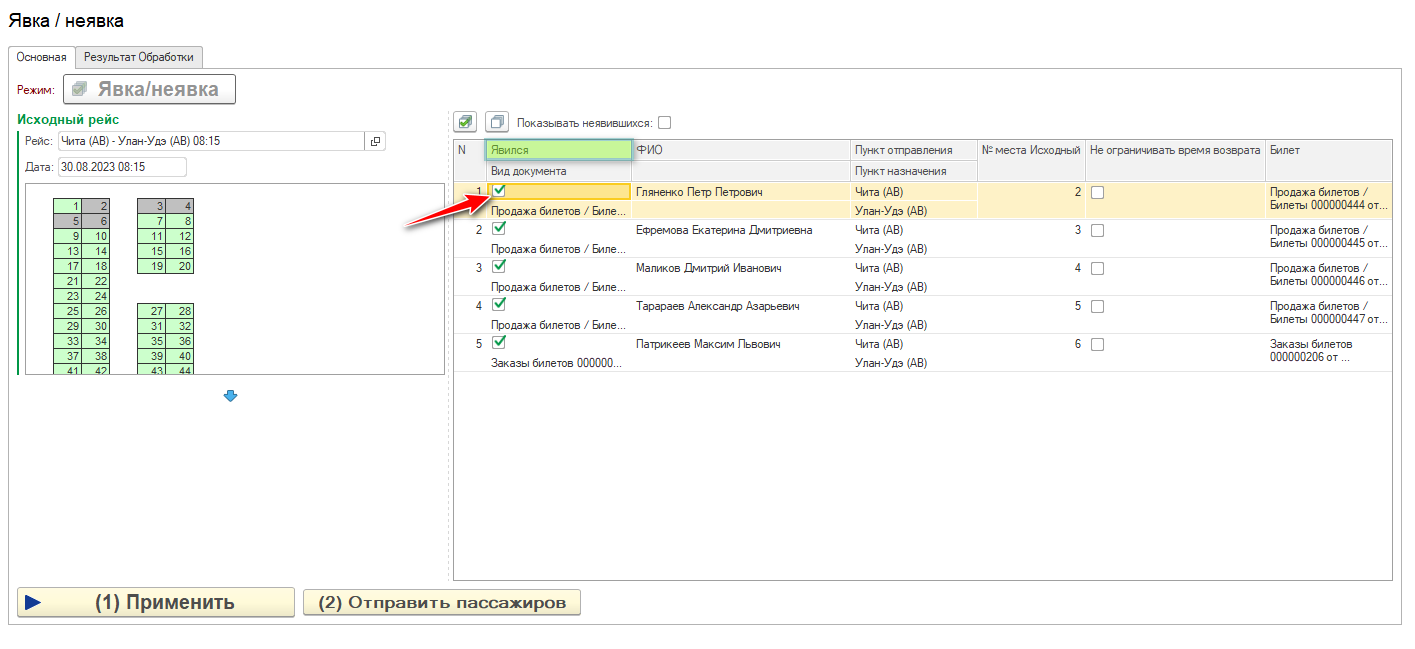
Task: Uncheck Явился for Ефремова Екатерина Дмитриевна
Action: (500, 229)
